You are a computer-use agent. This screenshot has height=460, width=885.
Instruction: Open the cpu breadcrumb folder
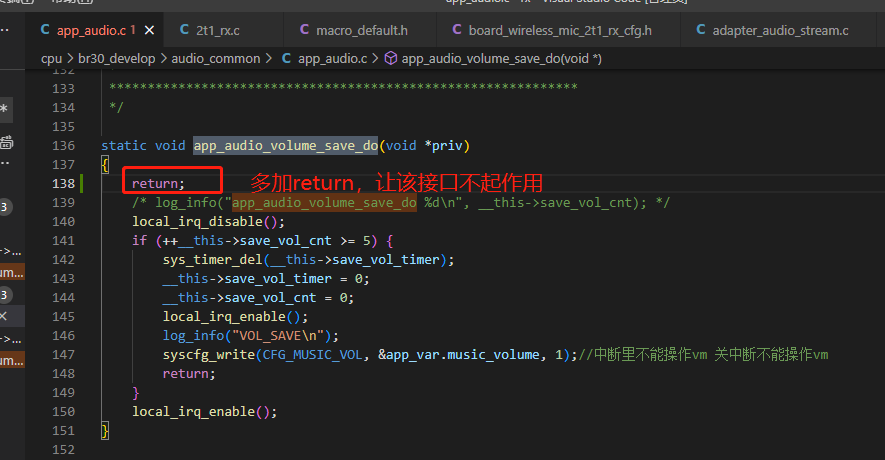pyautogui.click(x=51, y=59)
